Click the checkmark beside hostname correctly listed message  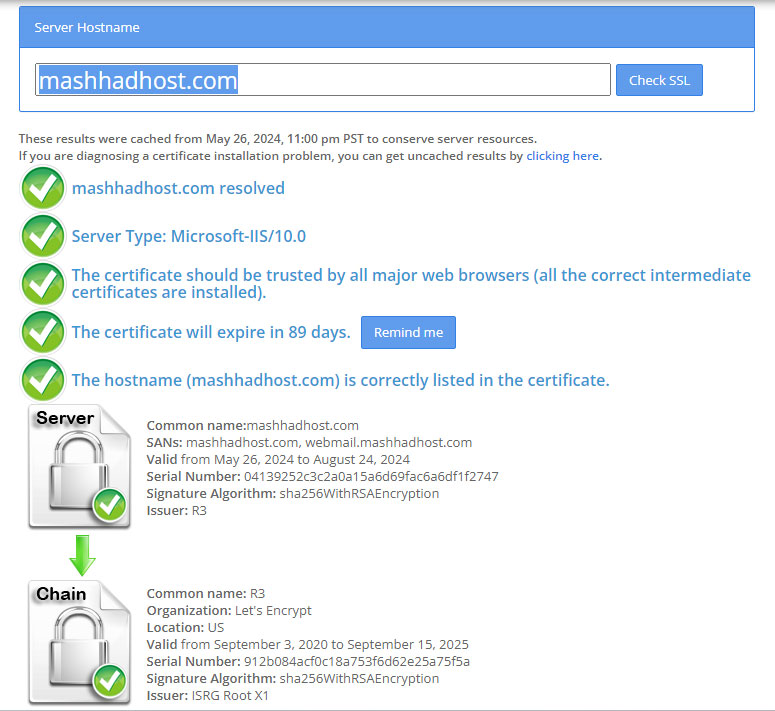(43, 380)
